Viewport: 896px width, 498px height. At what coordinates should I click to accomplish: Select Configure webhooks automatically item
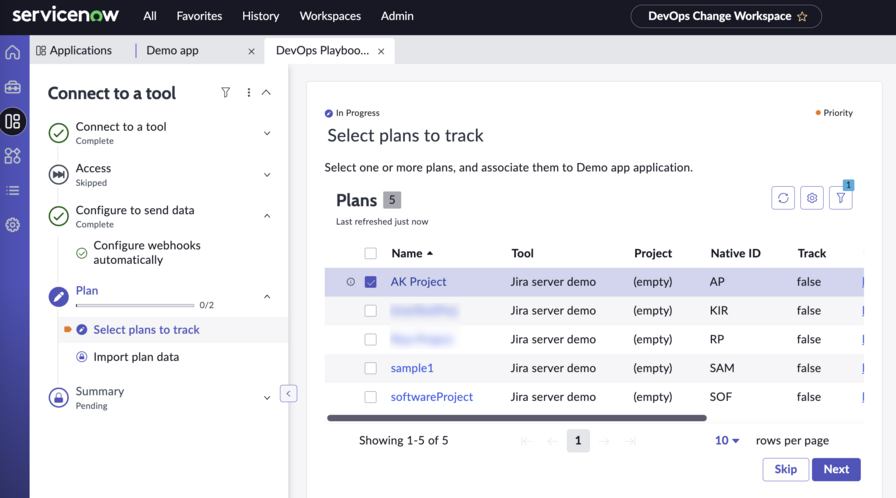click(147, 252)
